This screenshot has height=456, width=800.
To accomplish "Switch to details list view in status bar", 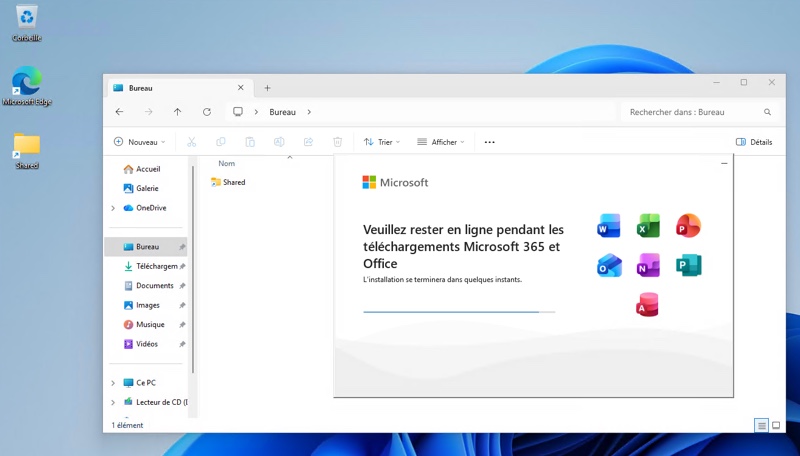I will pyautogui.click(x=762, y=425).
